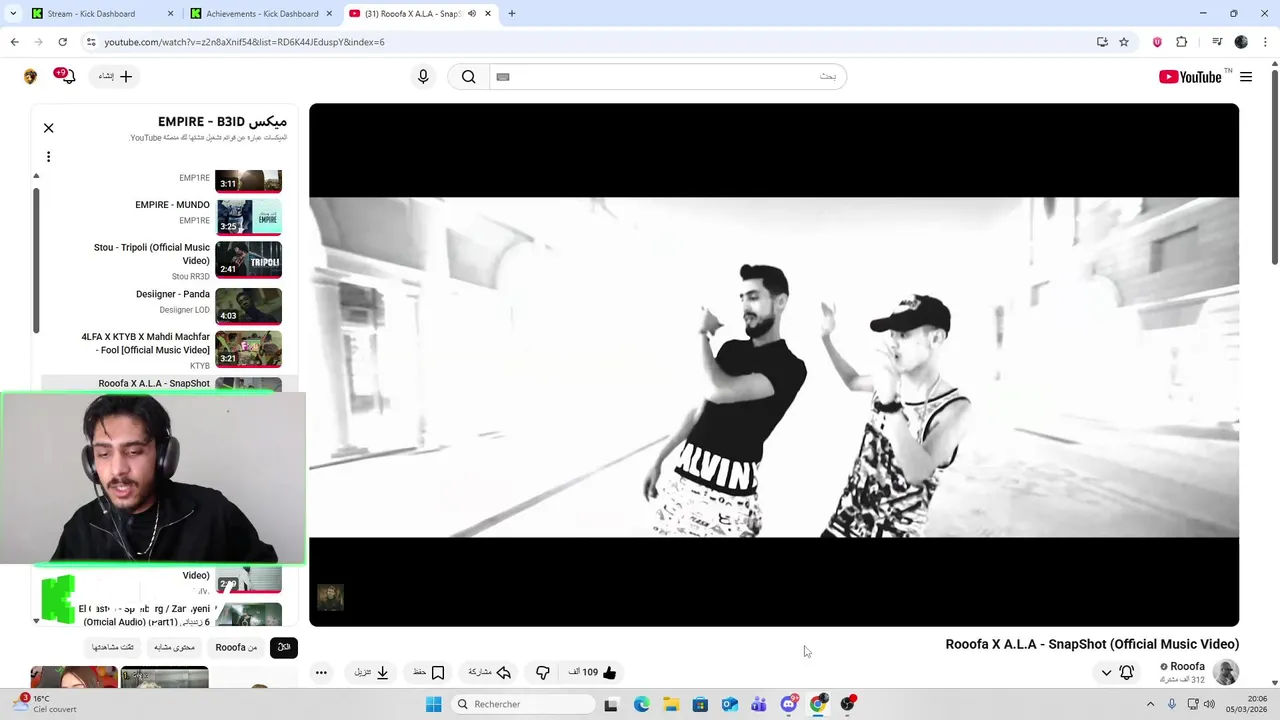Screen dimensions: 1280x720
Task: Open the Rooofa channel name link
Action: [x=1187, y=667]
